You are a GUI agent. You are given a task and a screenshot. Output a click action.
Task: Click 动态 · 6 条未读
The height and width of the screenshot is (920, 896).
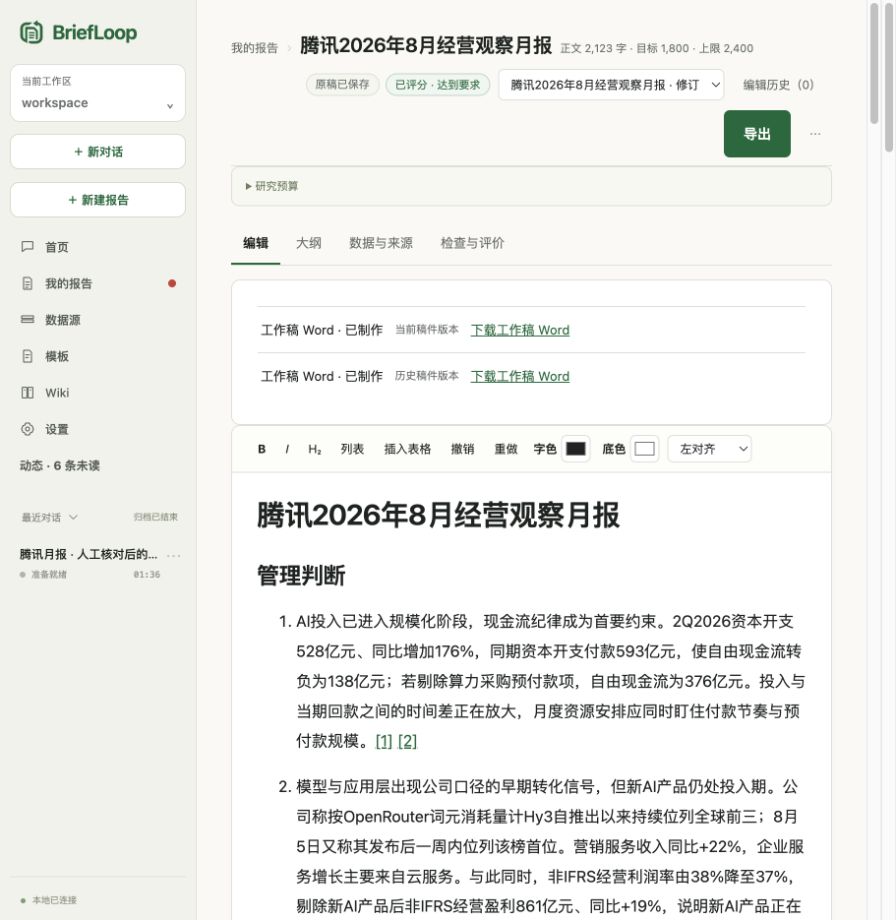click(x=60, y=465)
